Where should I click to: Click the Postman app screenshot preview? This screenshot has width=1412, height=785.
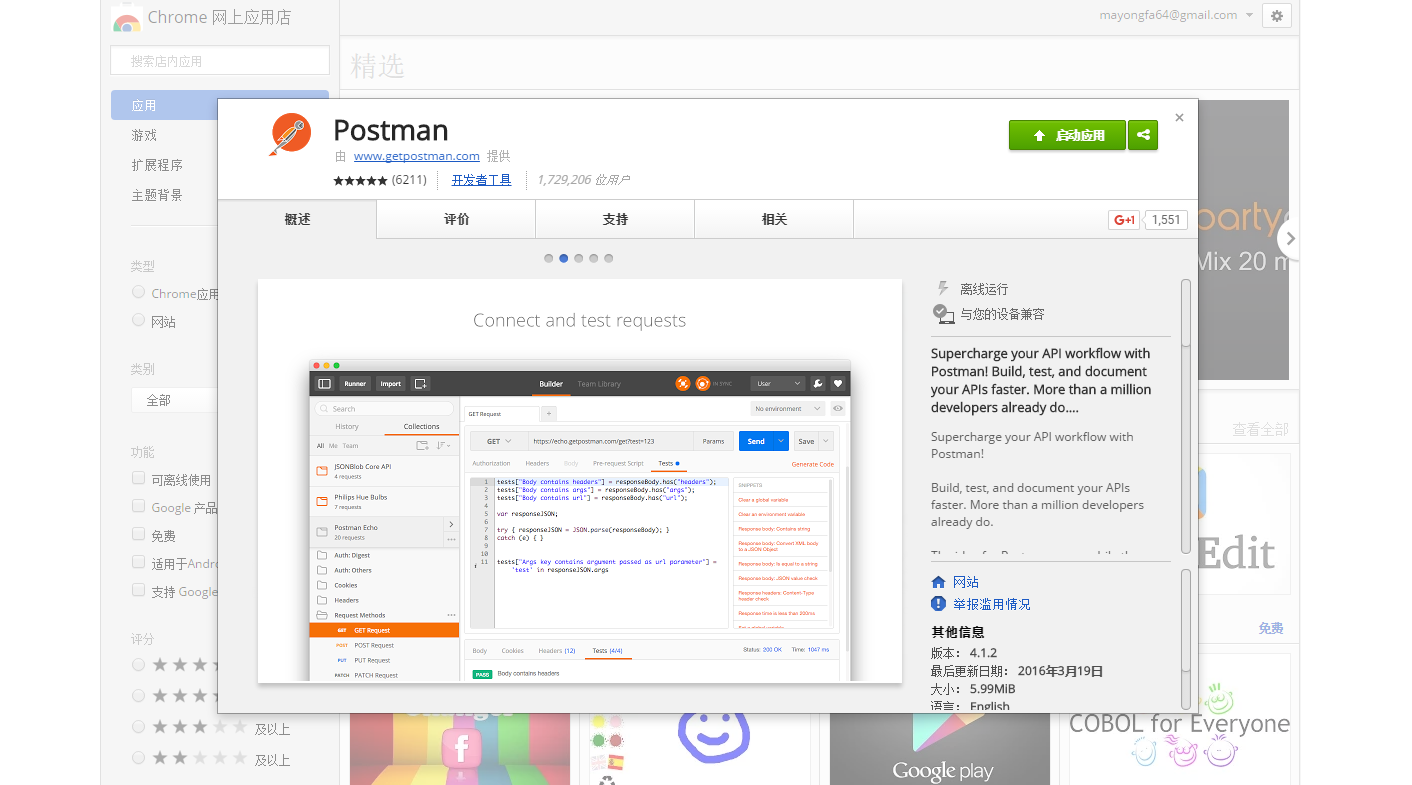580,481
